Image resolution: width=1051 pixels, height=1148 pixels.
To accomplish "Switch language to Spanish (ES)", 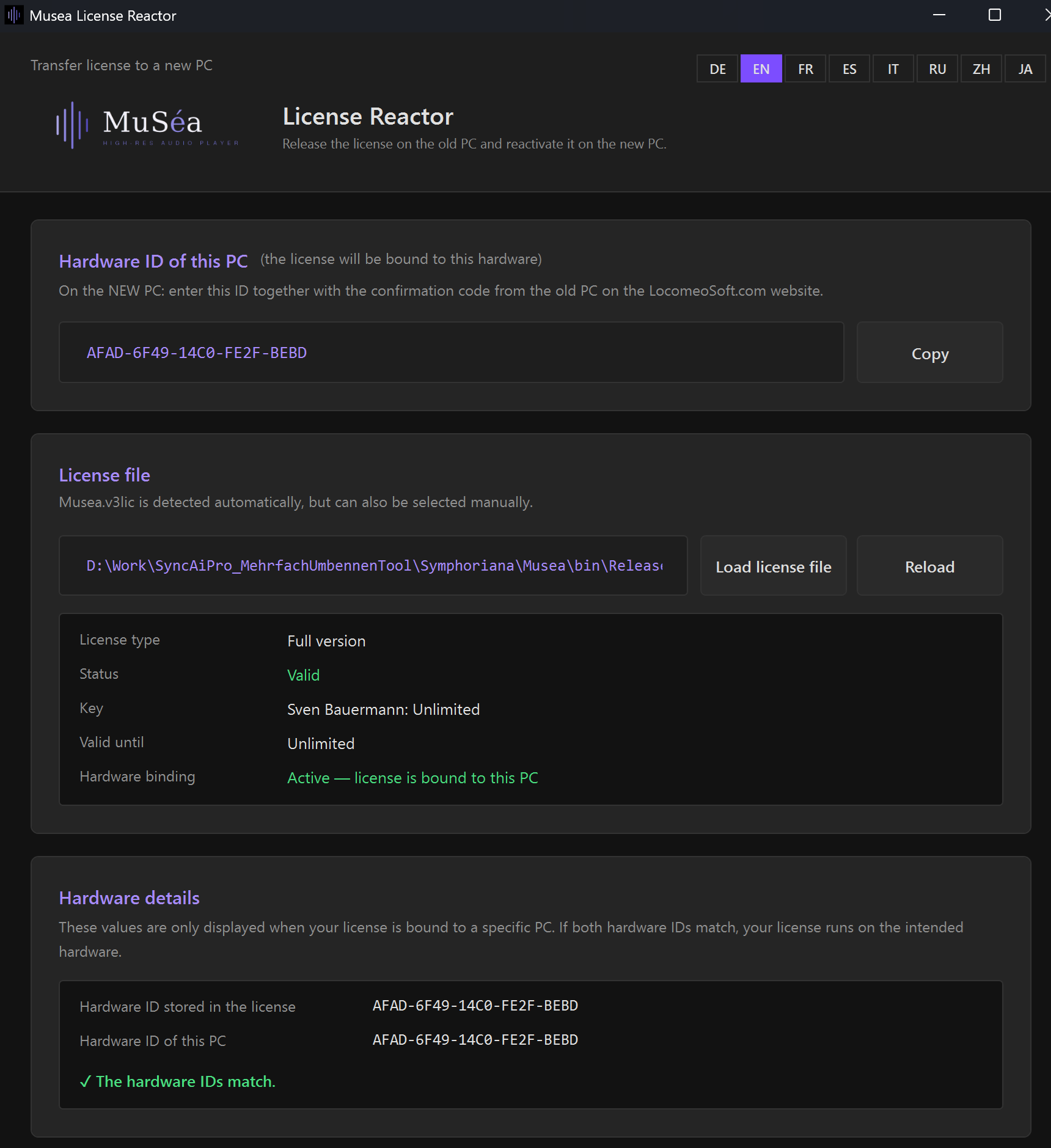I will [849, 69].
